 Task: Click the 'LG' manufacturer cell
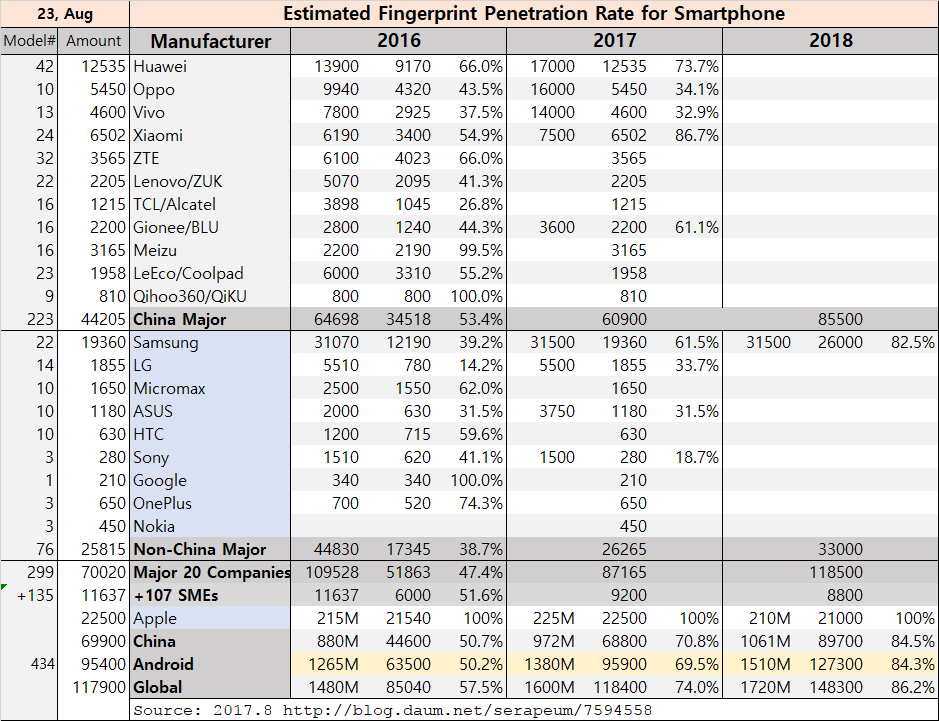pos(210,365)
